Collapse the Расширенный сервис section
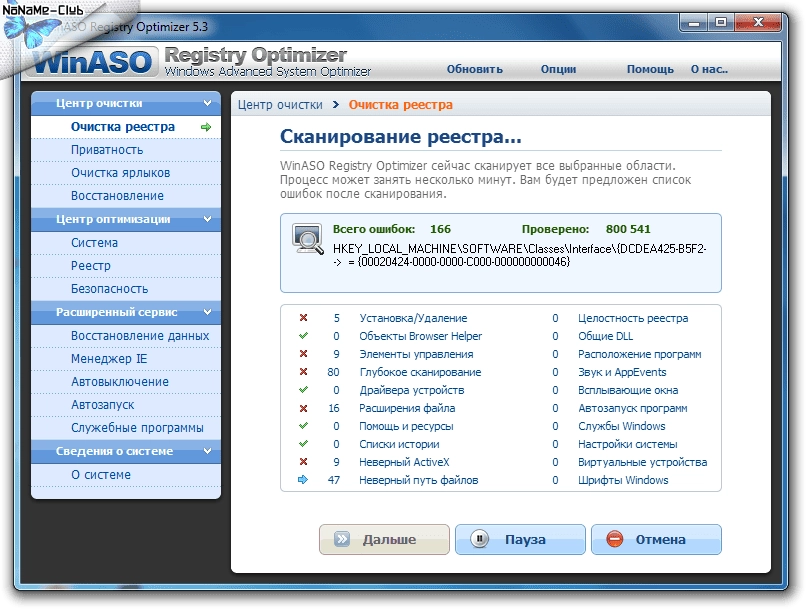 (x=207, y=312)
